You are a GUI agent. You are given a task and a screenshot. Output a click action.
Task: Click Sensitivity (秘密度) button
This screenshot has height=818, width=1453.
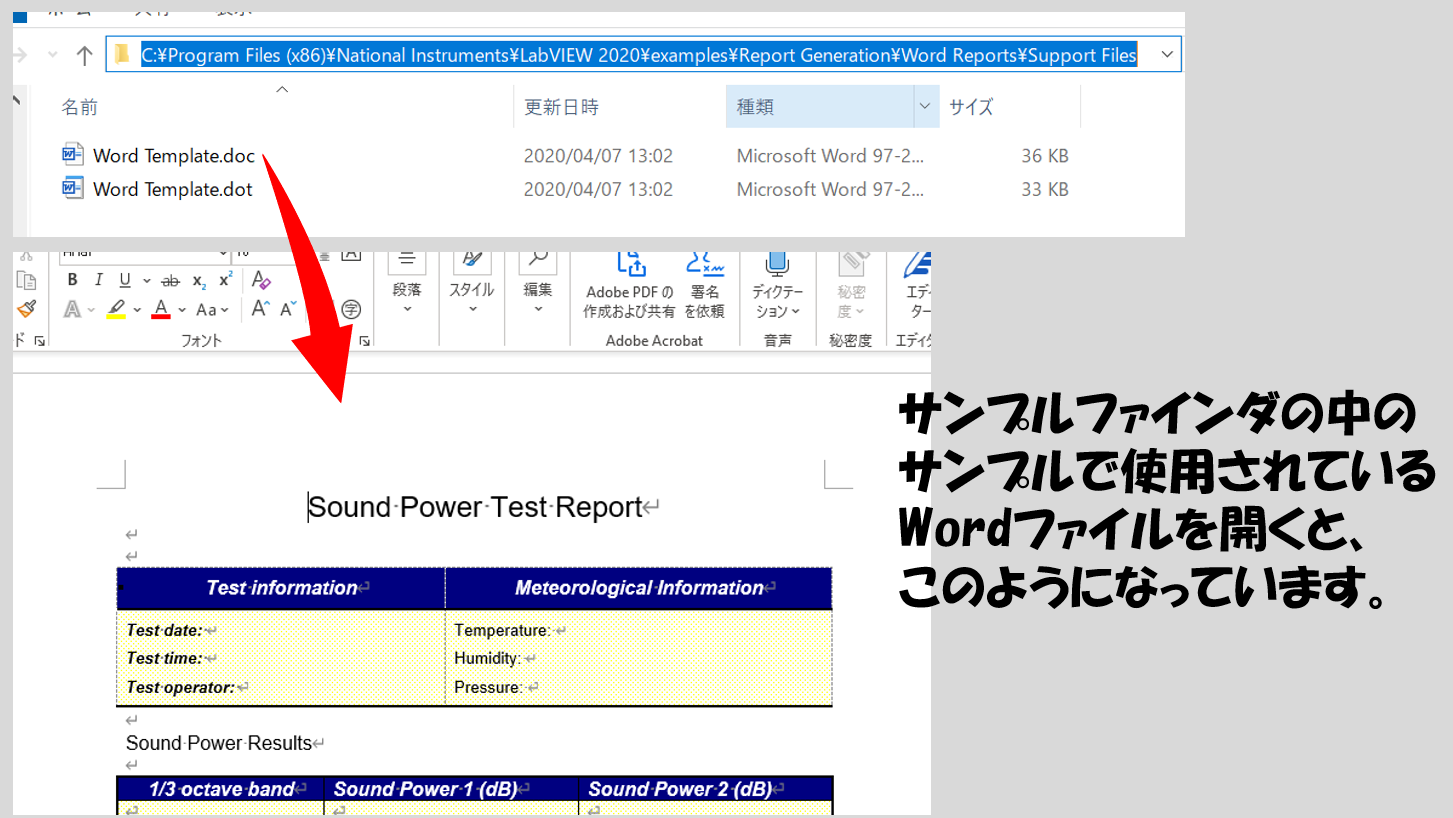tap(852, 286)
